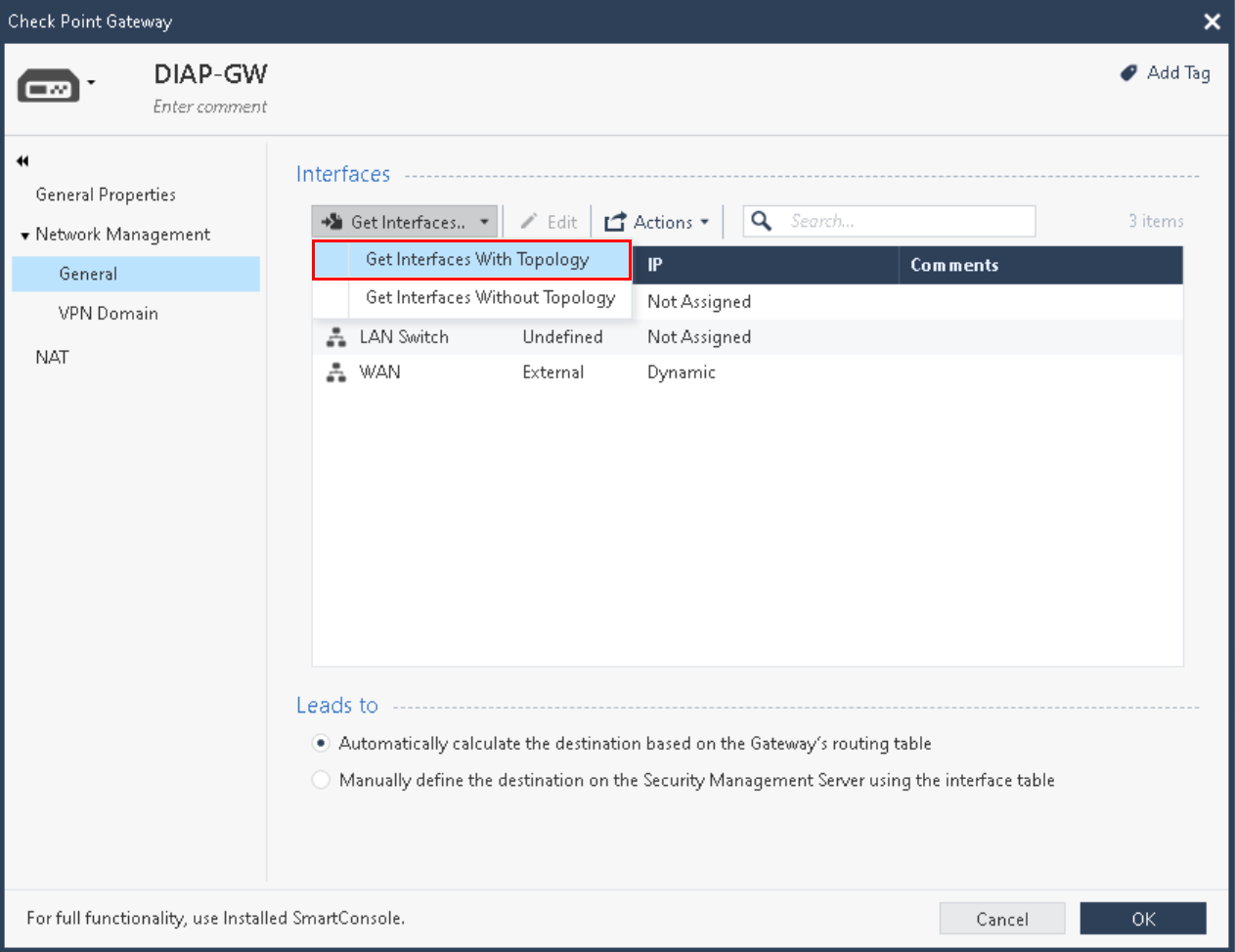The image size is (1235, 952).
Task: Choose Get Interfaces Without Topology
Action: [472, 298]
